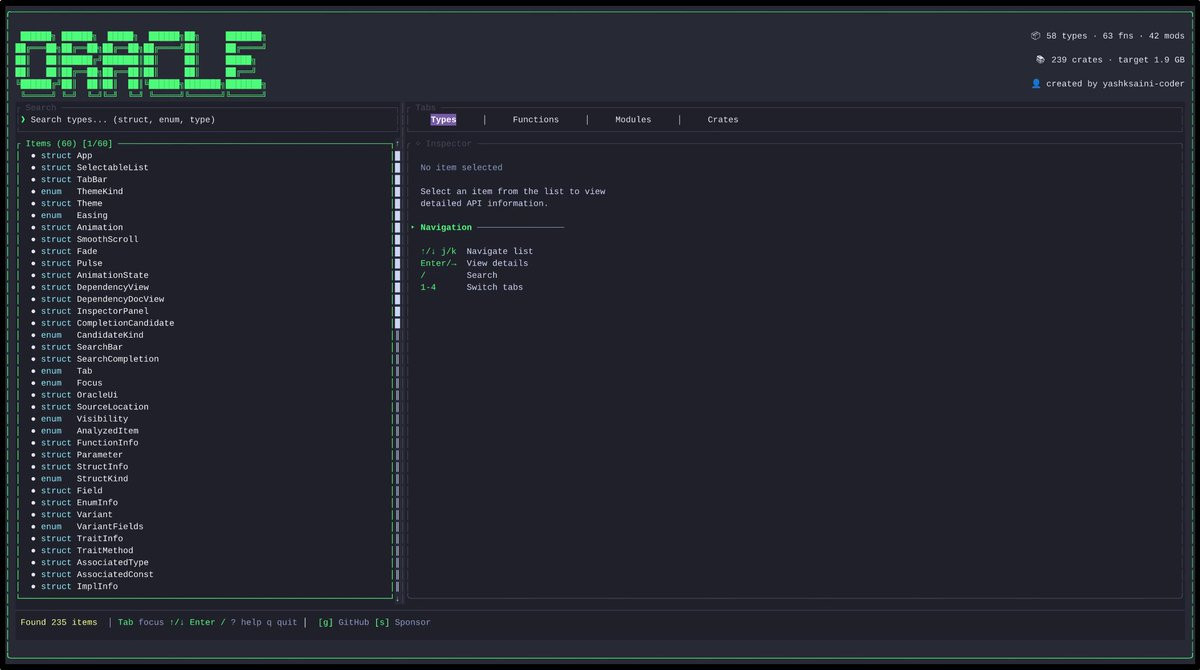Click the ORACLE ASCII logo

coord(141,63)
